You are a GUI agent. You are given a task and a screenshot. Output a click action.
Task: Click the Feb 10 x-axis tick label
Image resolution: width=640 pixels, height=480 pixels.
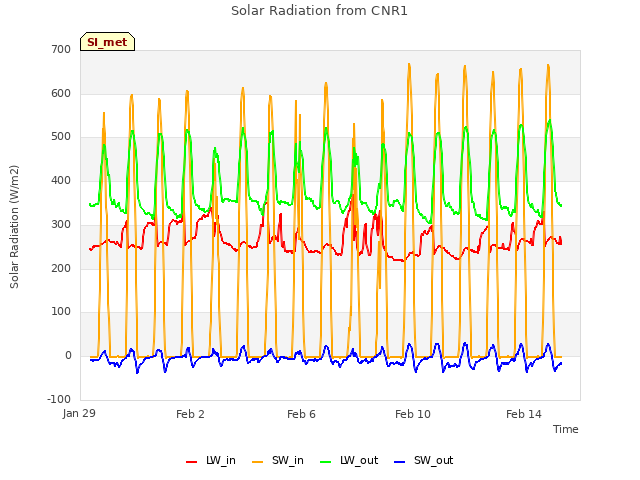tap(413, 414)
